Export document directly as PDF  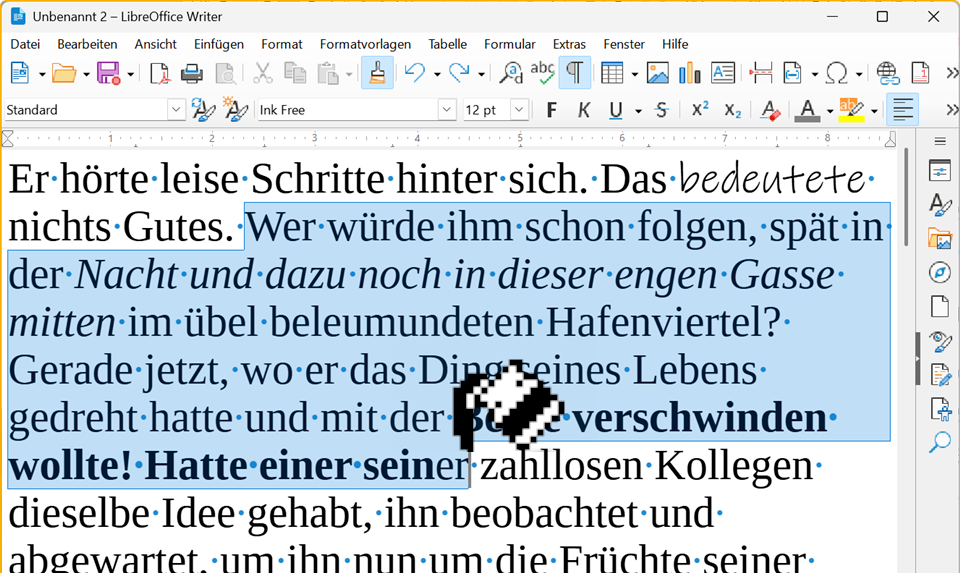(160, 73)
